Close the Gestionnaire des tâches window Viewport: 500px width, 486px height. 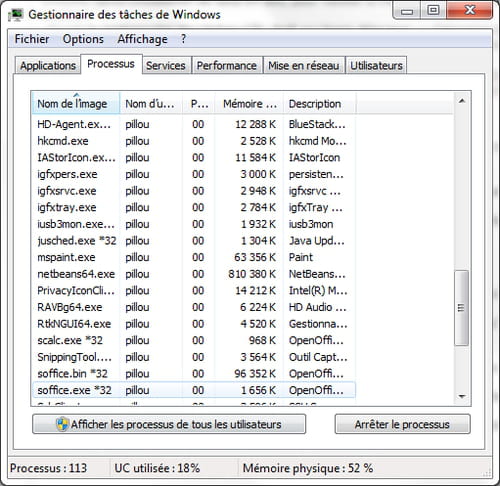[x=469, y=11]
